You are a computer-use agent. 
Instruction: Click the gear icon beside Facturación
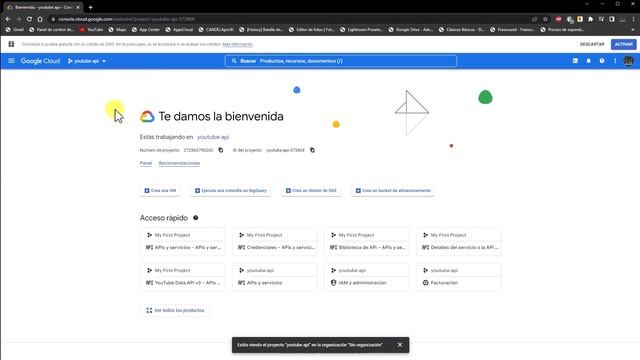click(x=425, y=283)
